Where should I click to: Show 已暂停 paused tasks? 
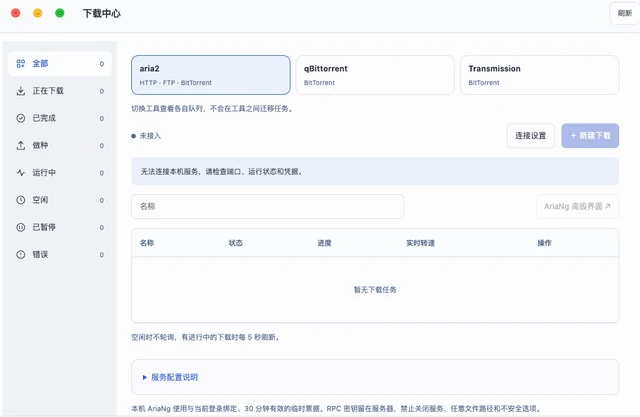pos(60,227)
